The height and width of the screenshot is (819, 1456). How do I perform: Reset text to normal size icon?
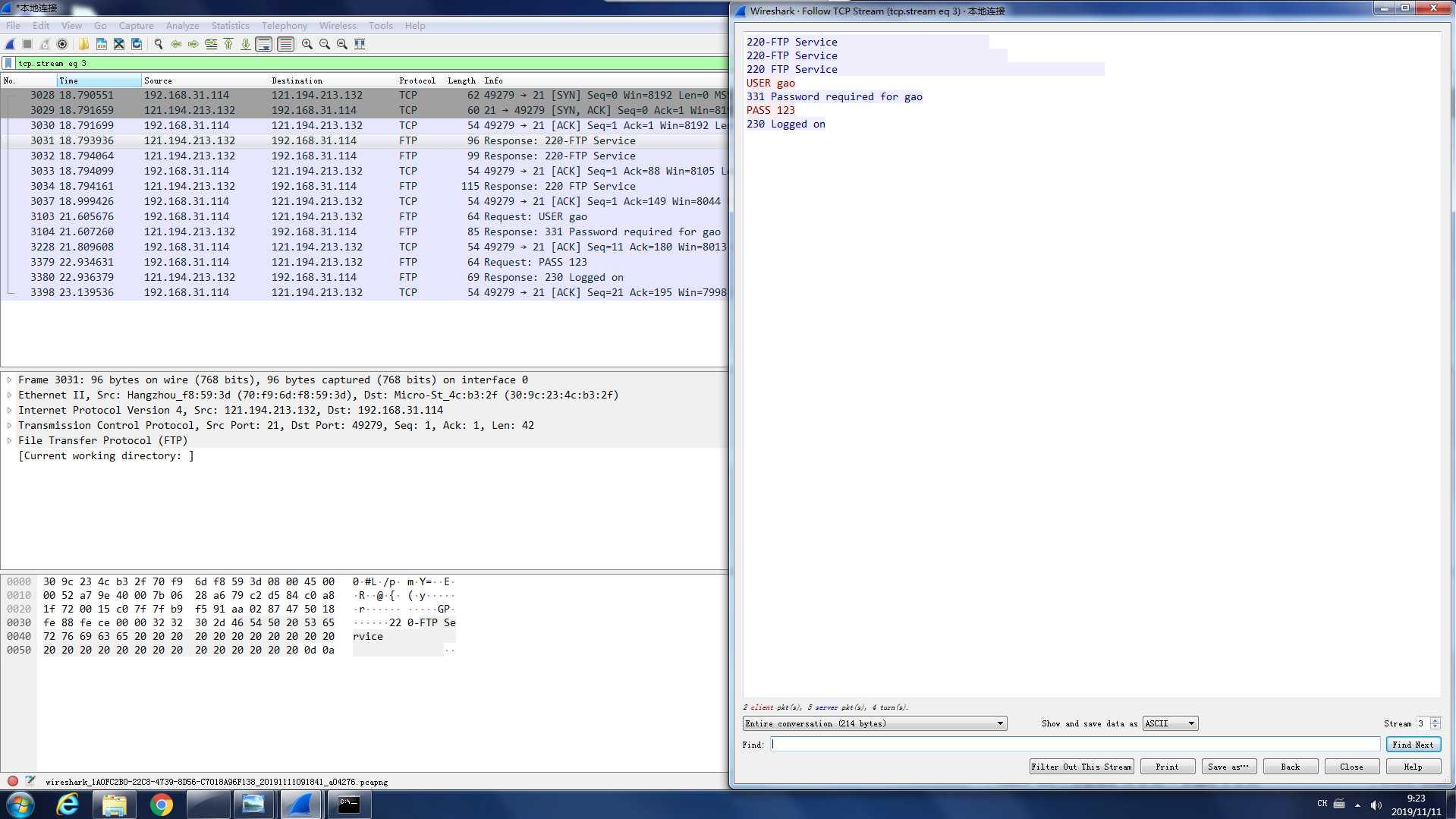[342, 44]
